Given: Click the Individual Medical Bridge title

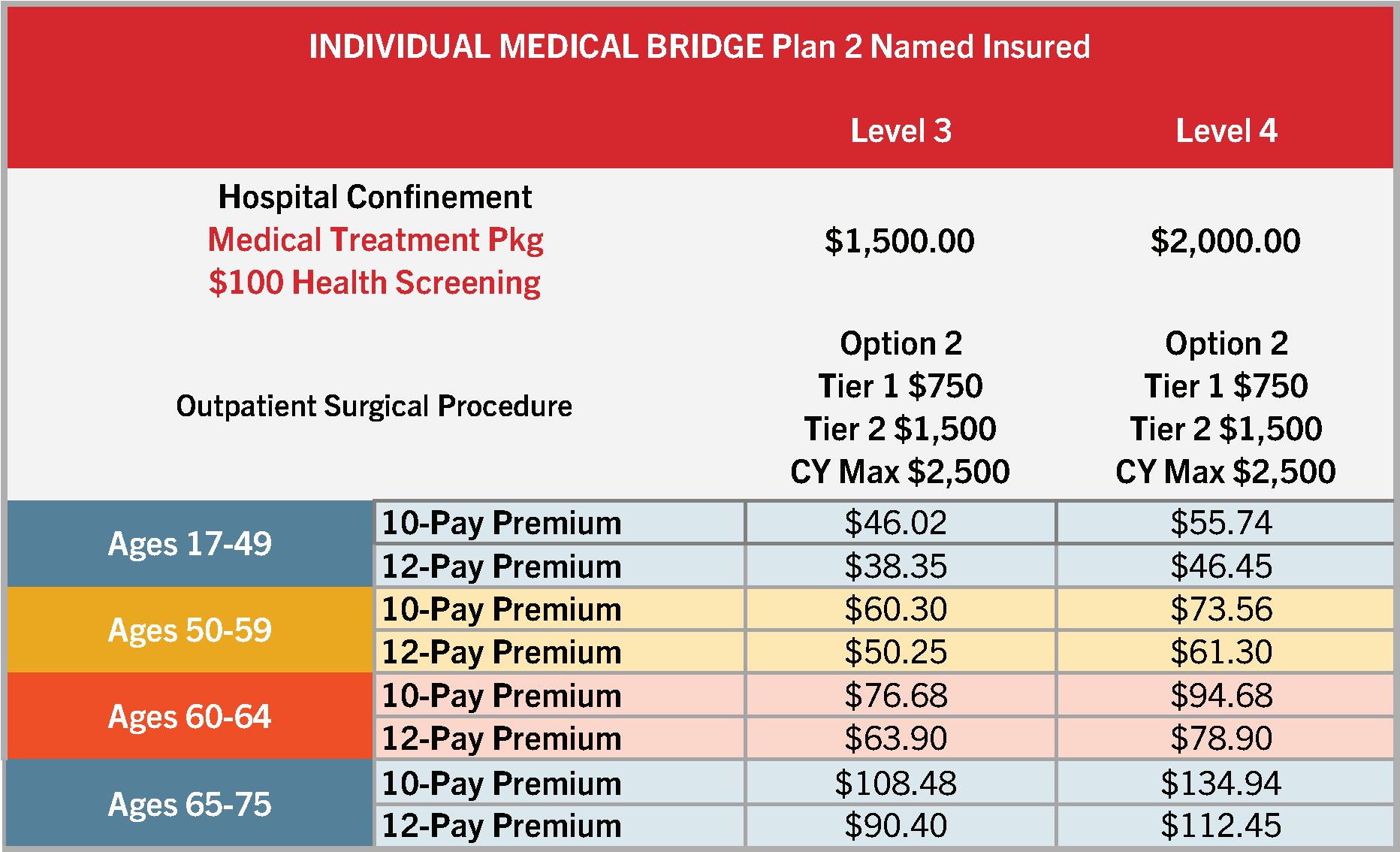Looking at the screenshot, I should coord(699,47).
